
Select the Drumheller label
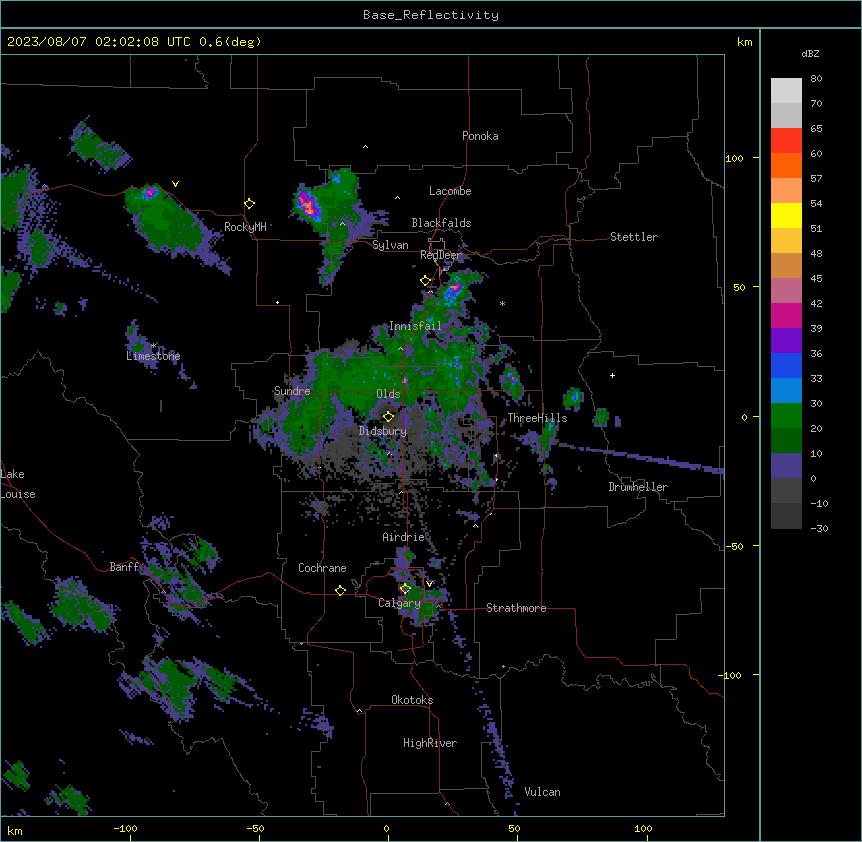pos(638,487)
